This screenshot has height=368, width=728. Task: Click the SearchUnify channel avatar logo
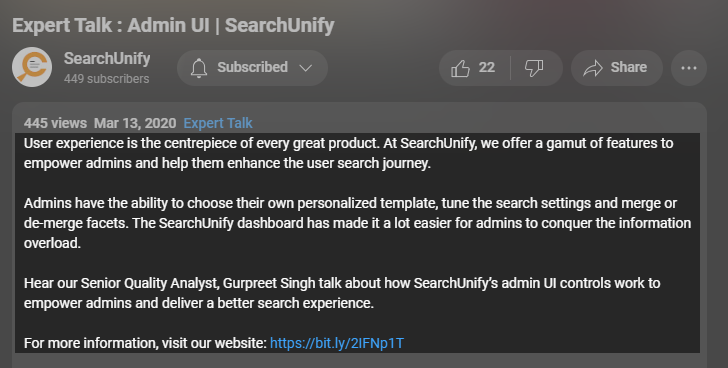coord(32,67)
